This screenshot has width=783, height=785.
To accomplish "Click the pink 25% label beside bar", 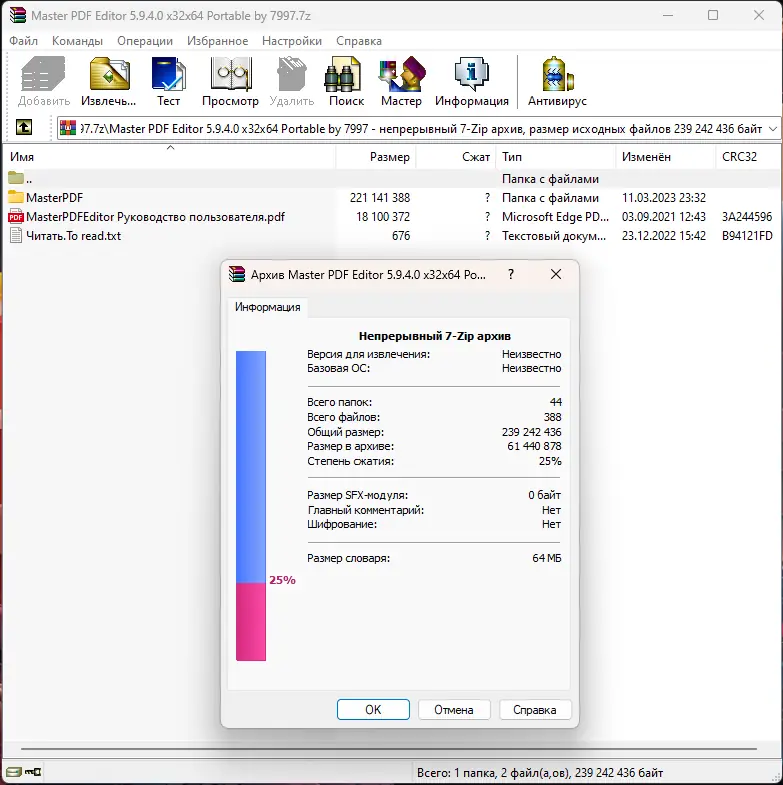I will [x=282, y=580].
